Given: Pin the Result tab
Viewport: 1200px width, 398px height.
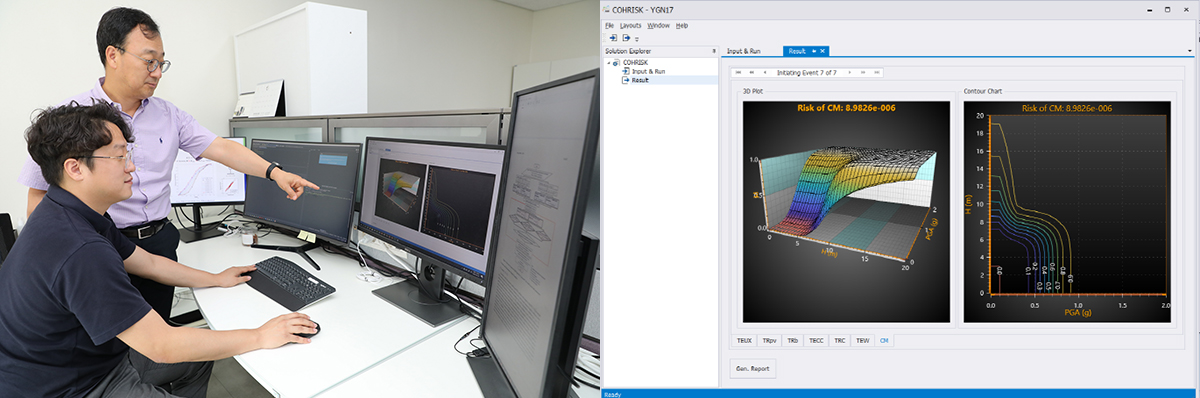Looking at the screenshot, I should [814, 51].
